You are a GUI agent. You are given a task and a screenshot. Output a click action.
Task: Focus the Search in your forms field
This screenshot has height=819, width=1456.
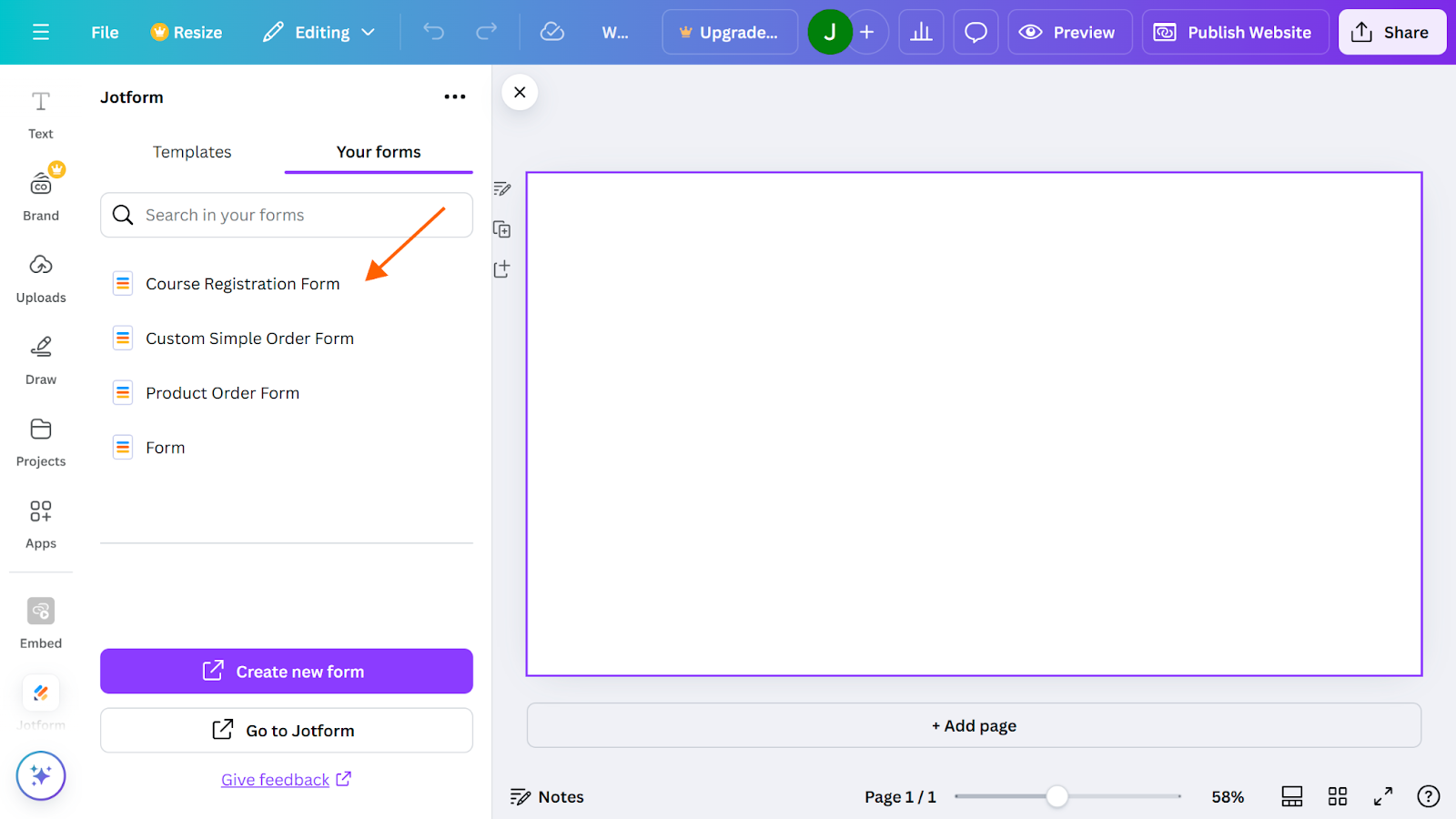point(287,215)
